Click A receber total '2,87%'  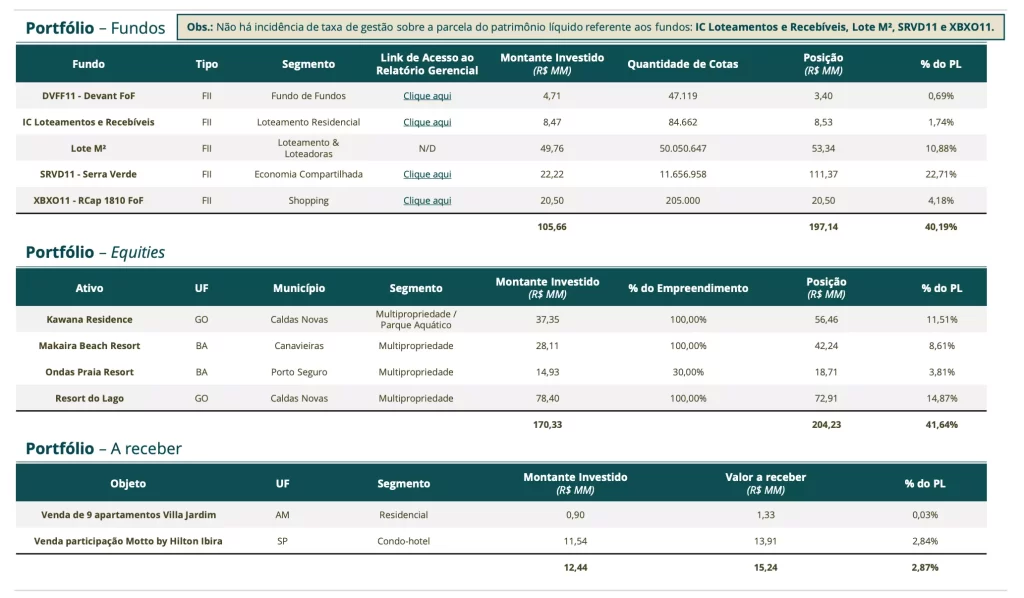(925, 568)
